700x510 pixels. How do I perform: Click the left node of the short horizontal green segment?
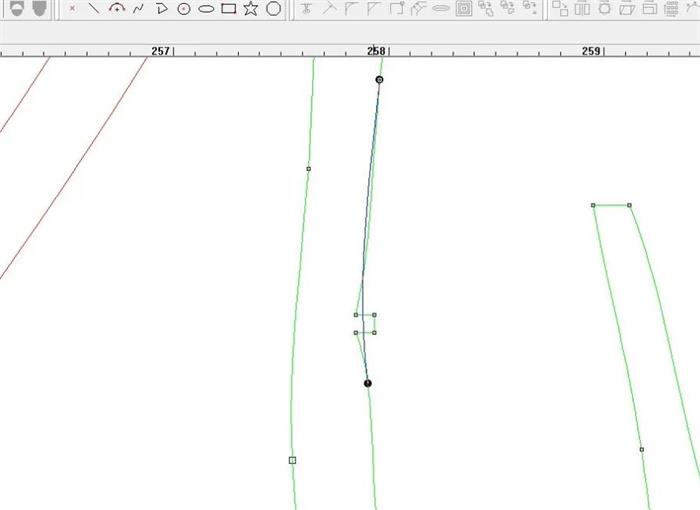pos(593,205)
